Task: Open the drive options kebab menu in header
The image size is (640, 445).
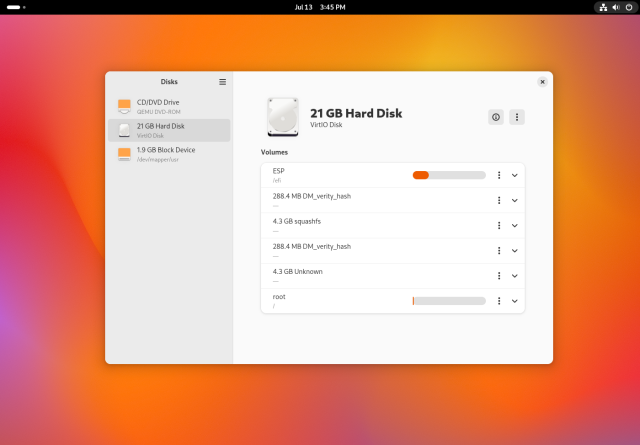Action: click(x=517, y=117)
